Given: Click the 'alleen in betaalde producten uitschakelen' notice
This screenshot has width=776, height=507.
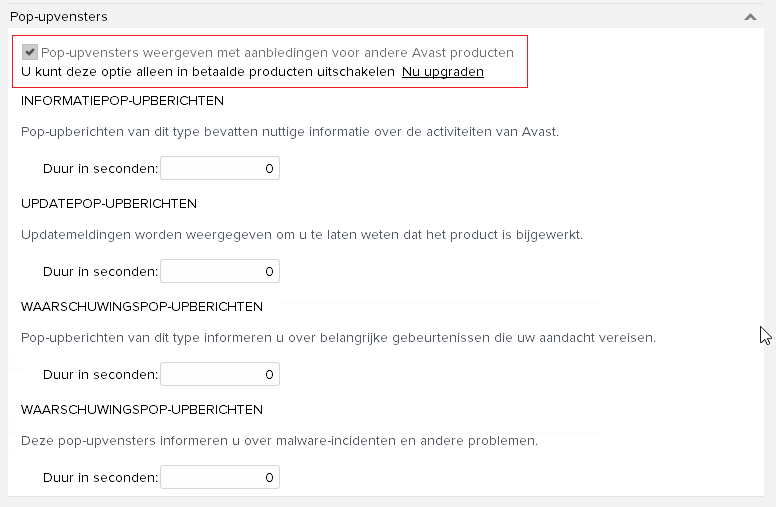Looking at the screenshot, I should [207, 72].
